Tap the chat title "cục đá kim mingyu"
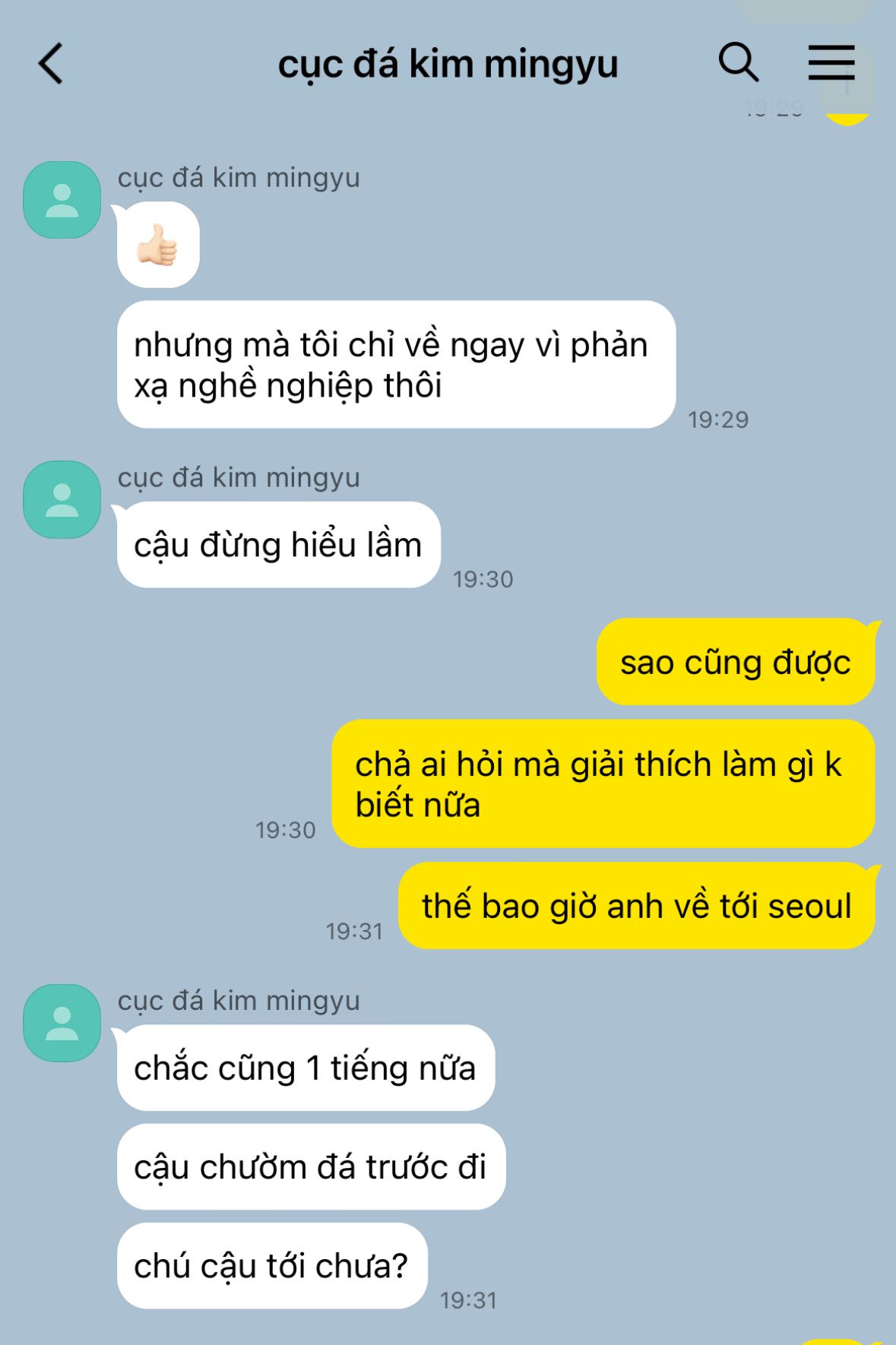Screen dimensions: 896x1345 tap(448, 64)
